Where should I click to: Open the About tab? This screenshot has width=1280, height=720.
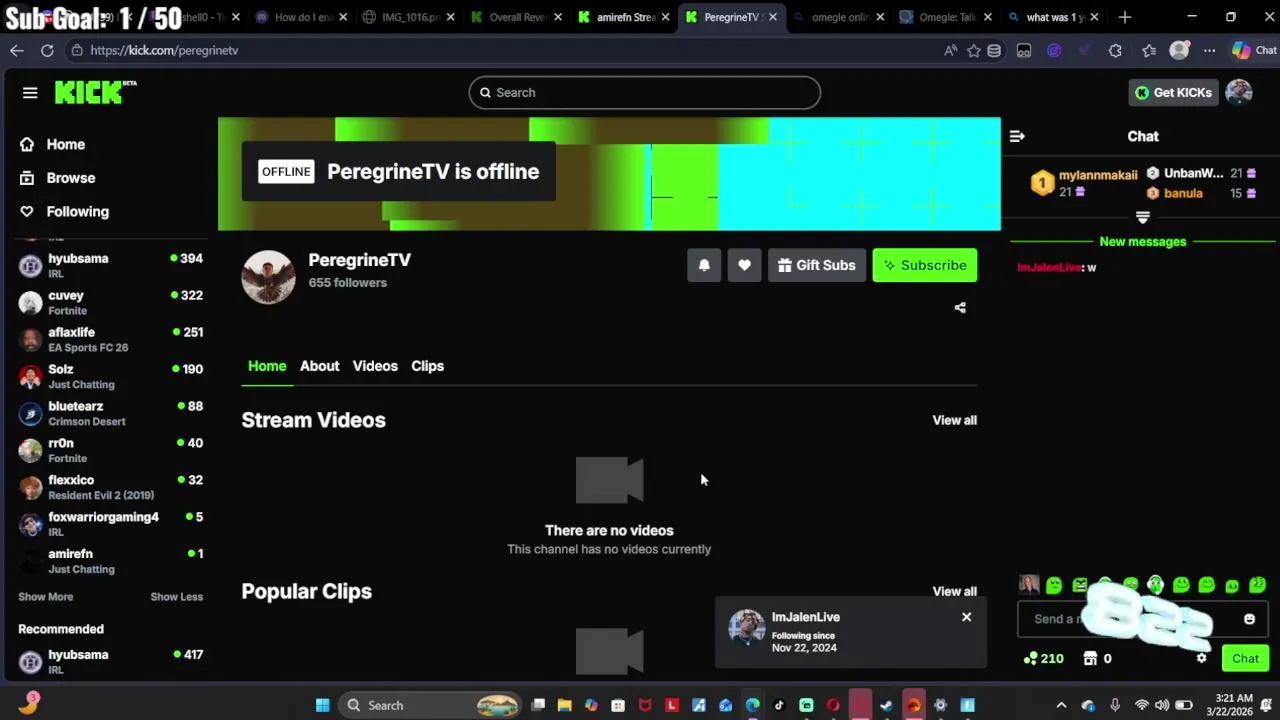coord(319,366)
